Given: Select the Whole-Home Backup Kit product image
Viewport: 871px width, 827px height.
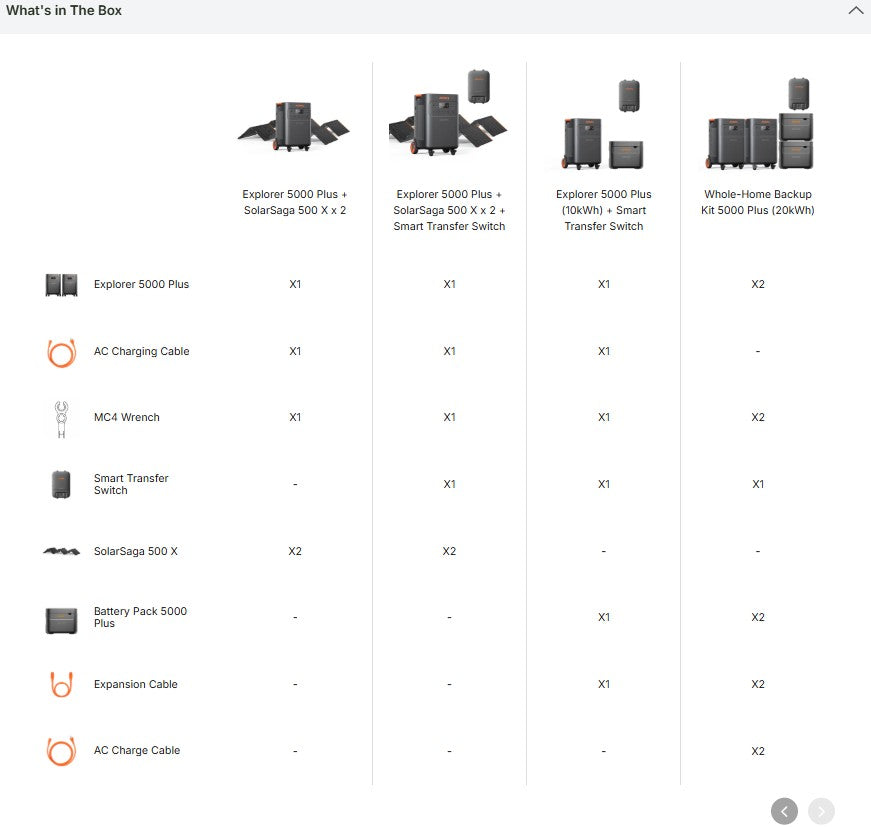Looking at the screenshot, I should [758, 125].
